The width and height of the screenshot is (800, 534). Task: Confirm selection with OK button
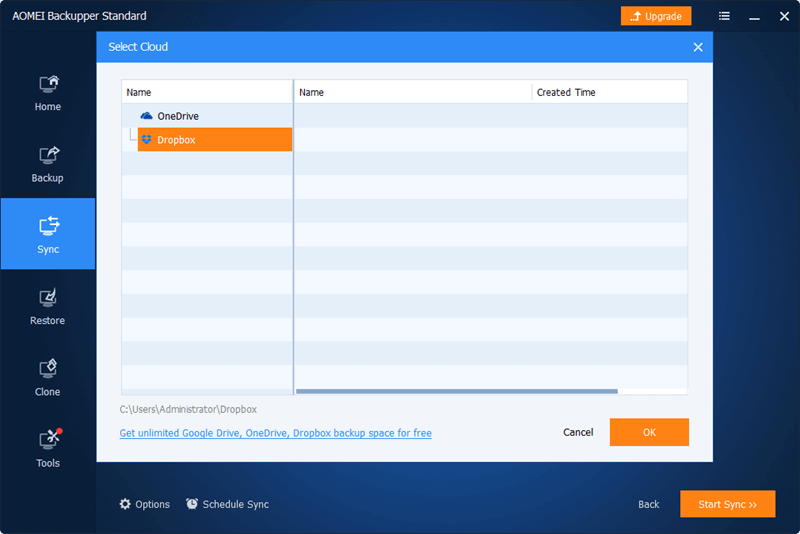point(649,433)
